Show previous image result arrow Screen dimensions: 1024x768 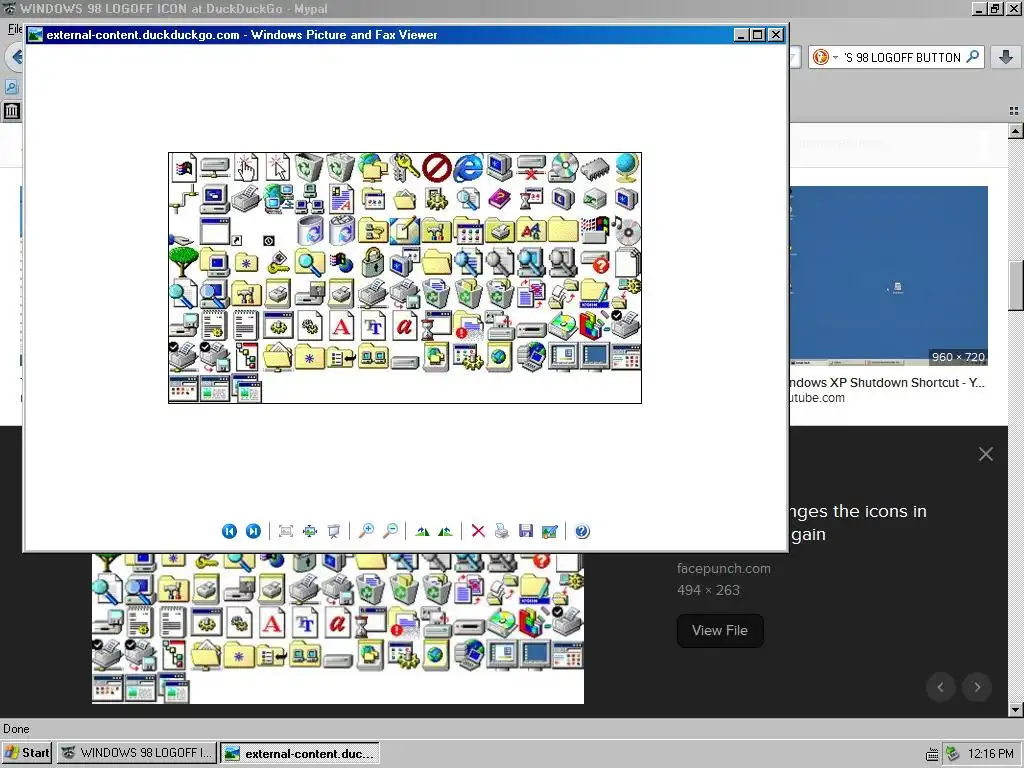point(941,687)
